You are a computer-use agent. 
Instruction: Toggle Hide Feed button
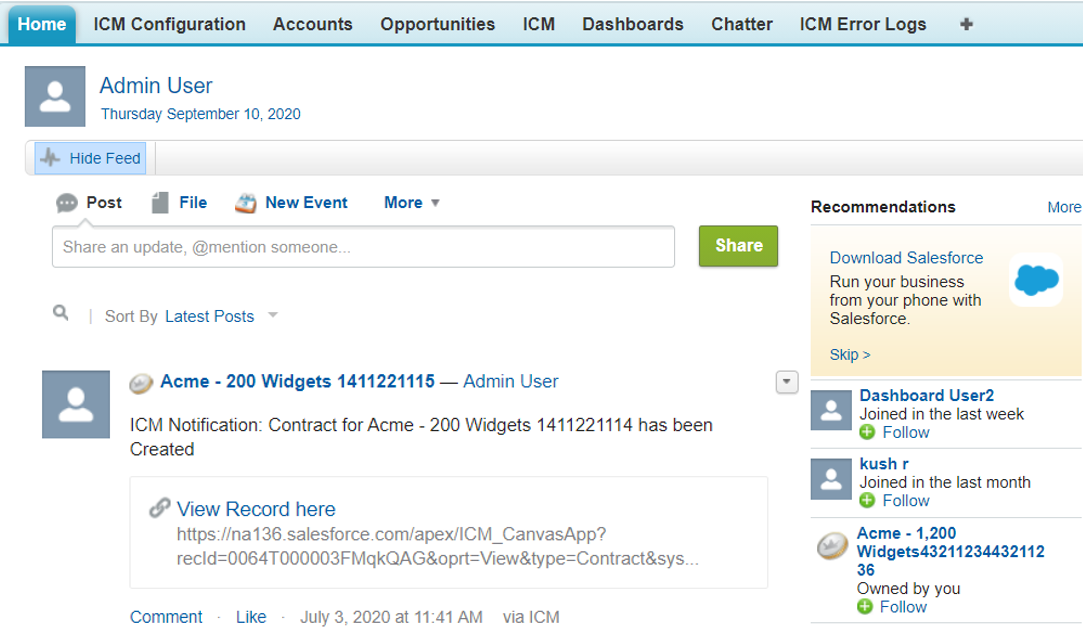click(90, 158)
